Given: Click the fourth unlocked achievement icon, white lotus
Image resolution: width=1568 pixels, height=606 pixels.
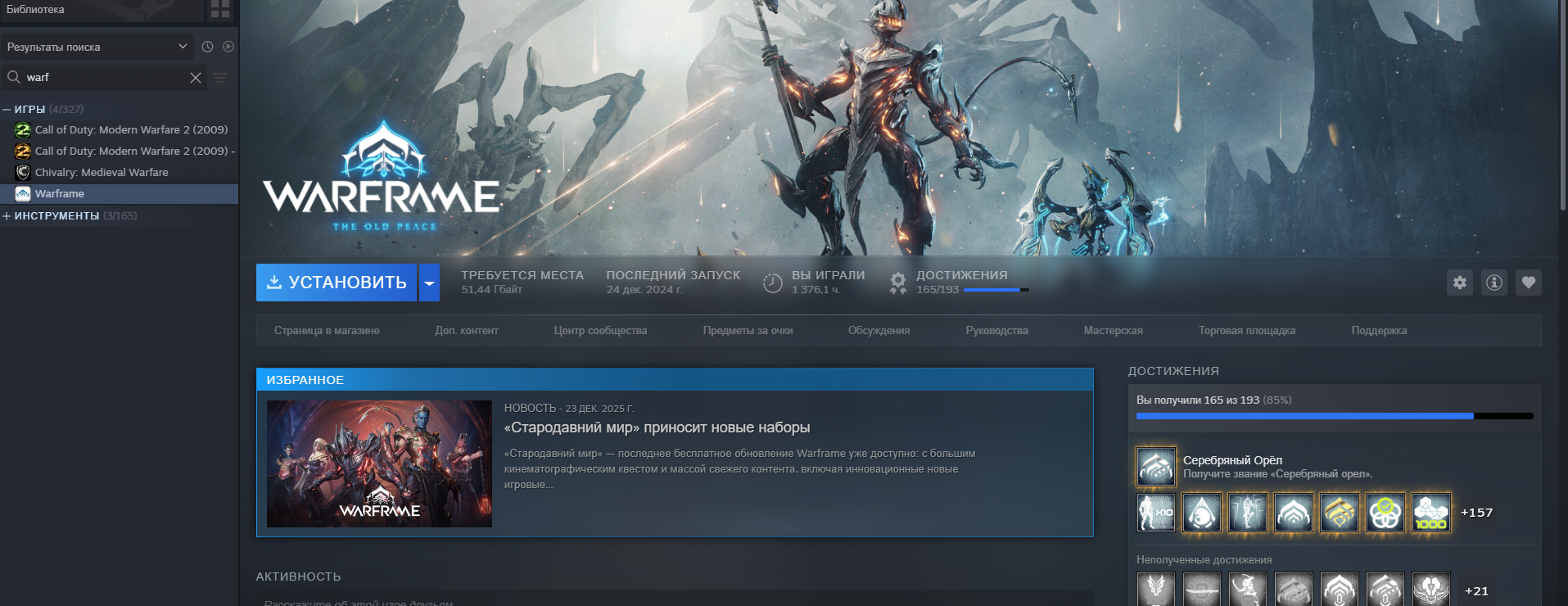Looking at the screenshot, I should pos(1294,513).
